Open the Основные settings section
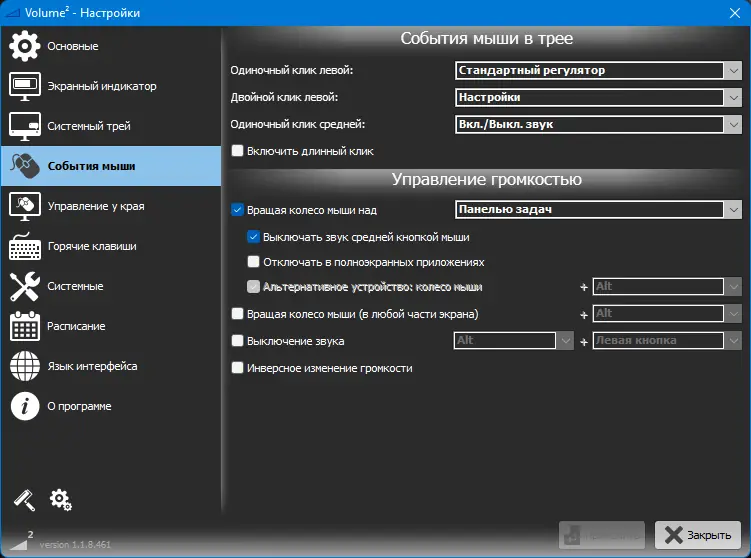Image resolution: width=751 pixels, height=558 pixels. [111, 46]
